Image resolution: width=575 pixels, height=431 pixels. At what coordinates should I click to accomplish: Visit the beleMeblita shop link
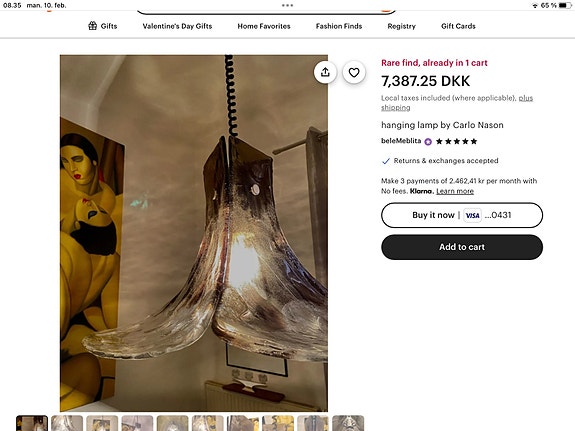pos(401,141)
